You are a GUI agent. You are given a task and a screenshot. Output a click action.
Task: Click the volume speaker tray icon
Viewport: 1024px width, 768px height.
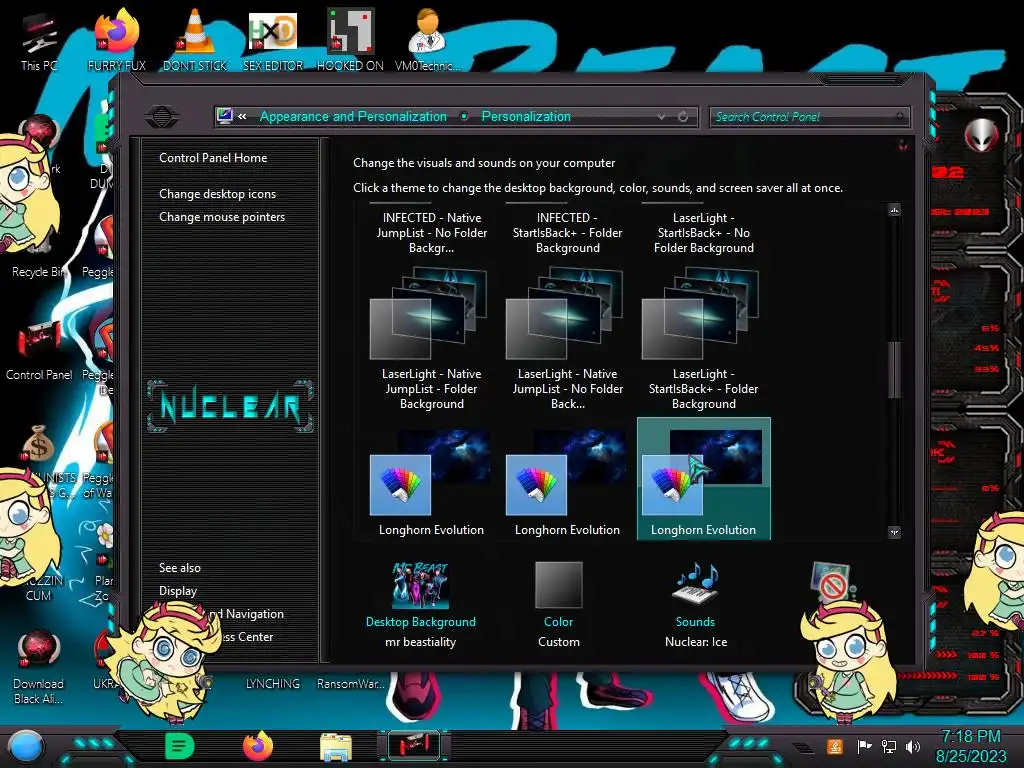[x=913, y=746]
